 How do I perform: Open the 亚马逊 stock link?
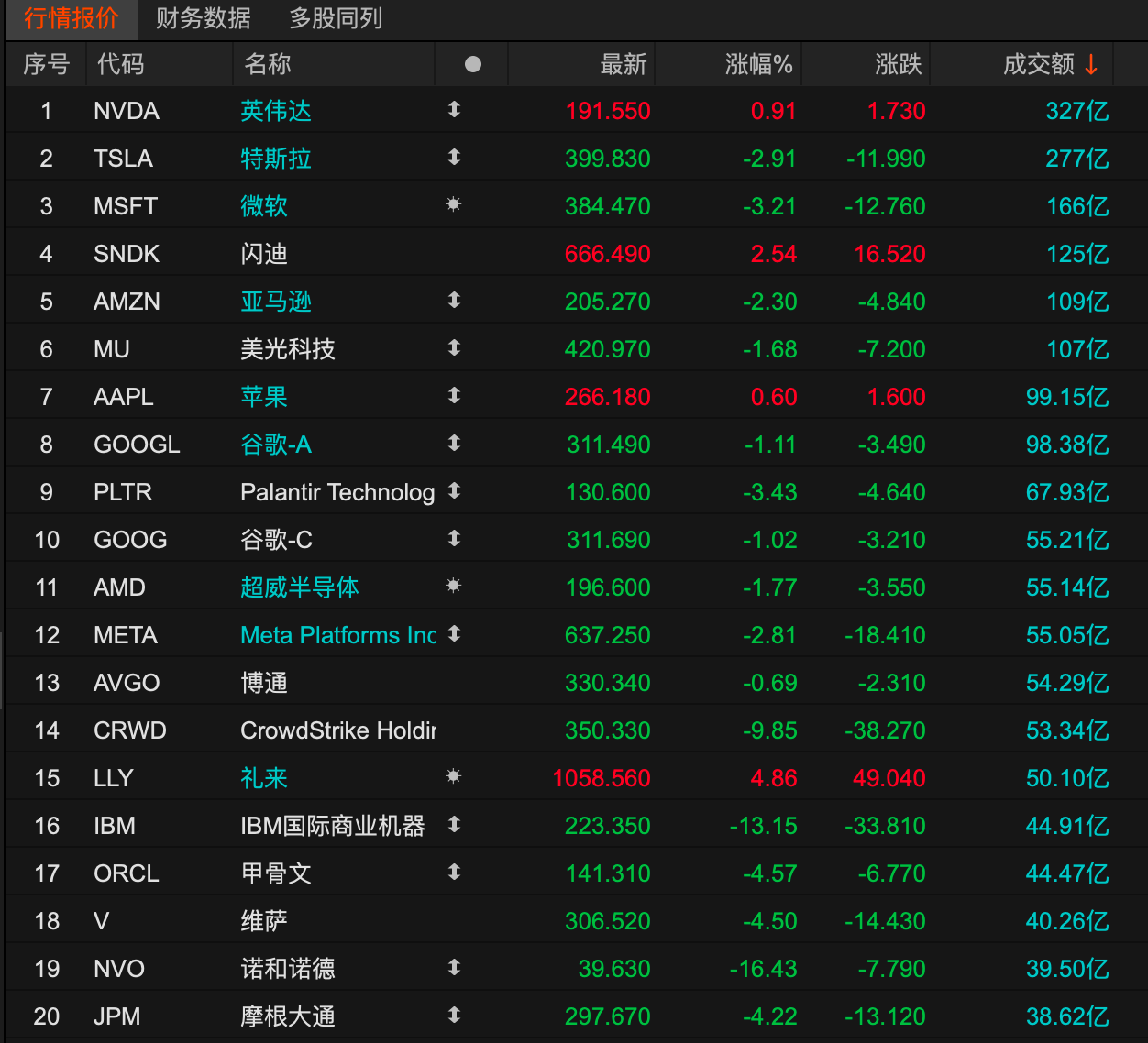tap(276, 302)
